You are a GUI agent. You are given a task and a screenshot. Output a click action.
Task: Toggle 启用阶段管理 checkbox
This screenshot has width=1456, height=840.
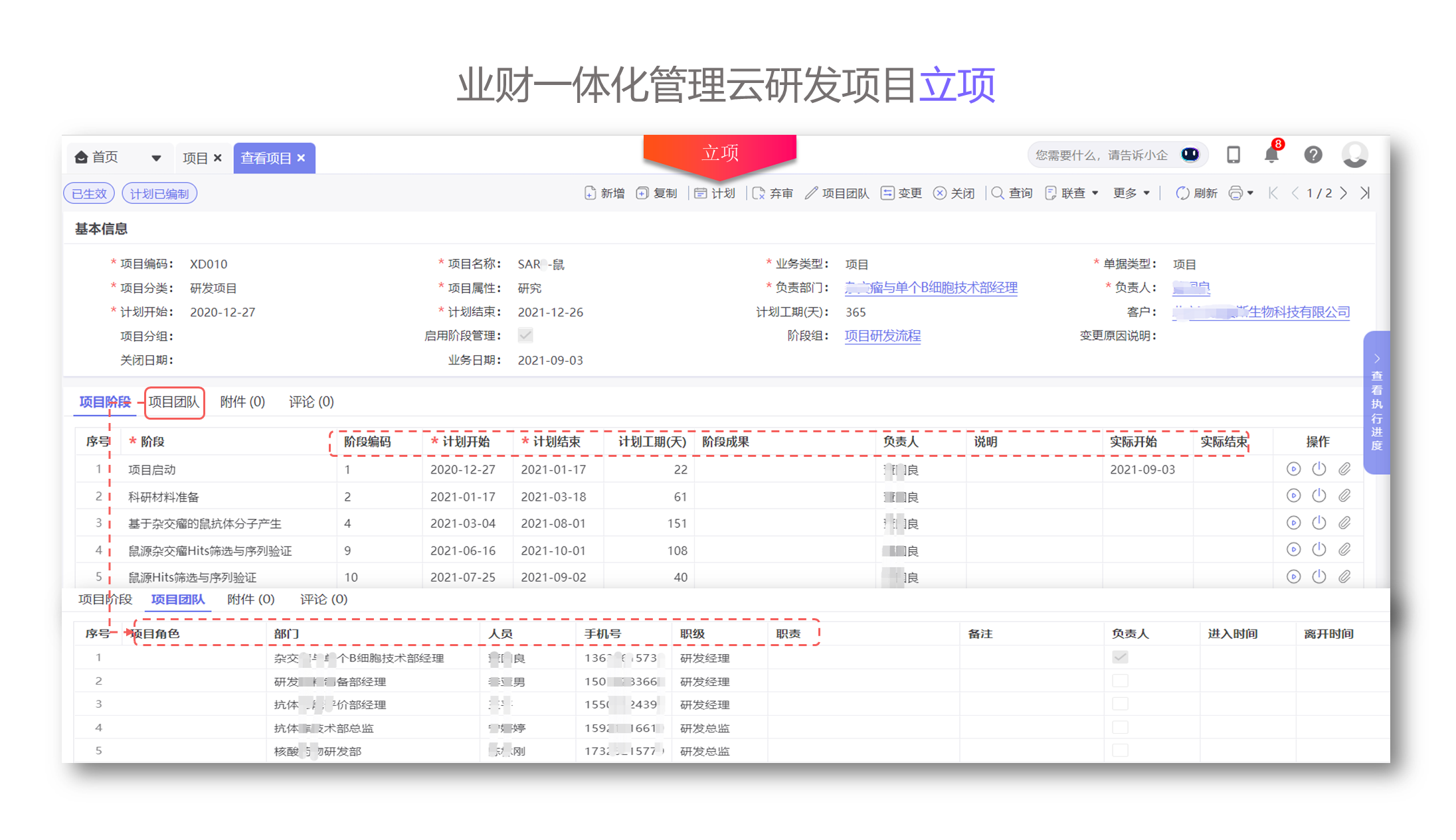pos(525,335)
